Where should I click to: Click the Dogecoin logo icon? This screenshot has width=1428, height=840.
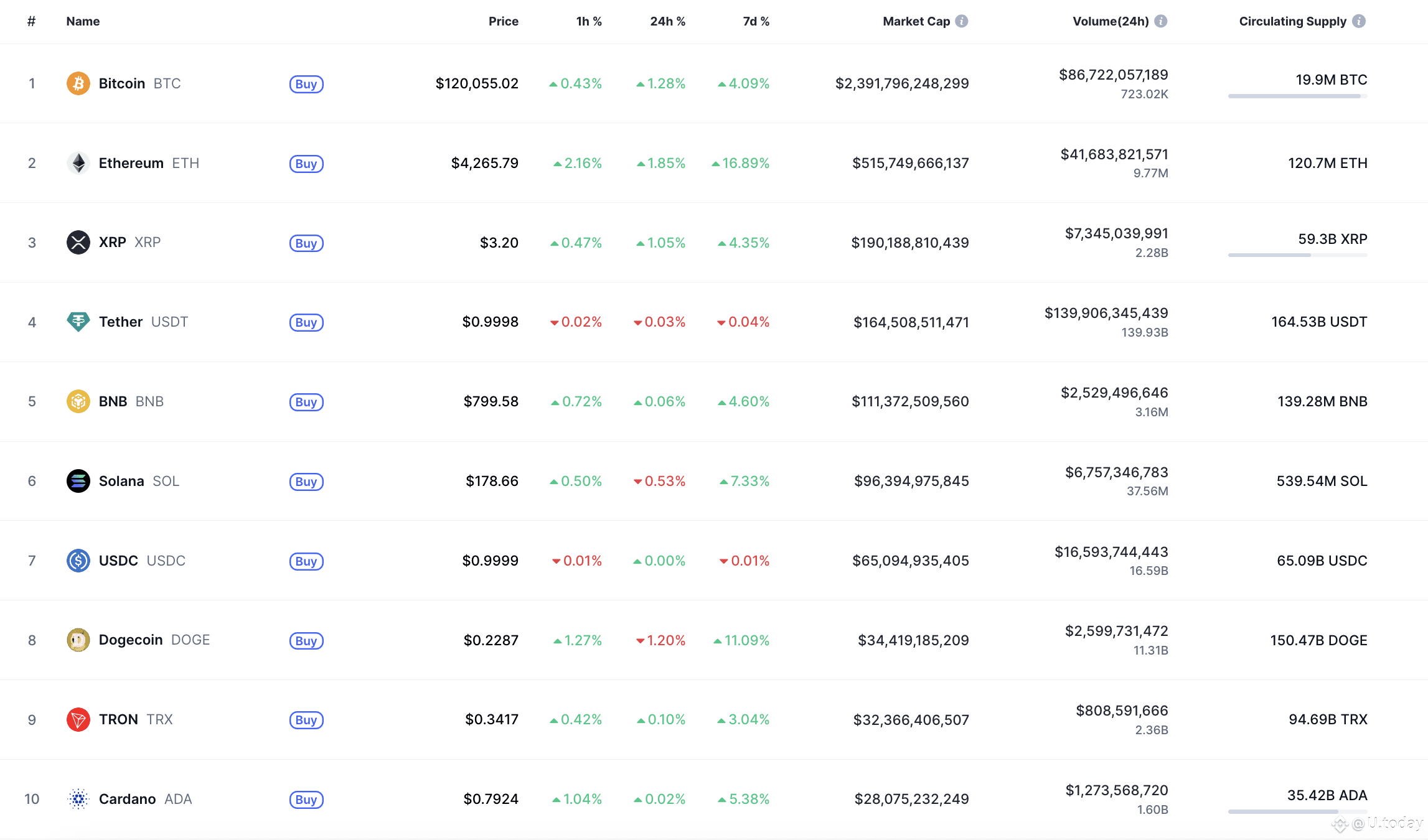tap(78, 640)
